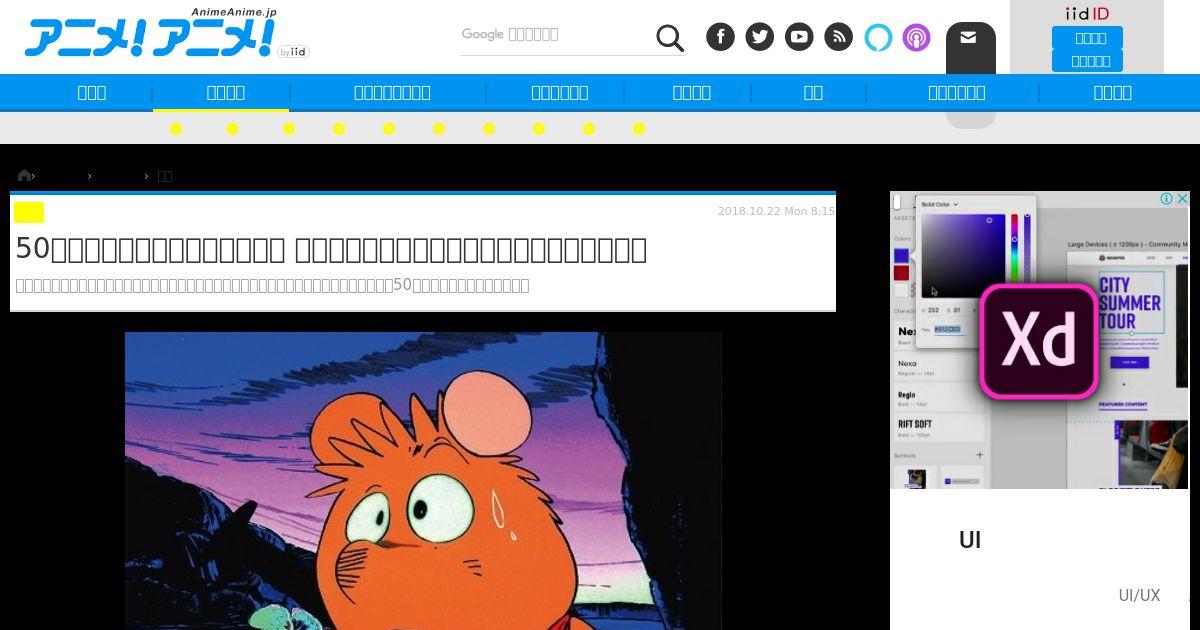Click the Adobe Xd logo ad
The image size is (1200, 630).
pos(1038,341)
